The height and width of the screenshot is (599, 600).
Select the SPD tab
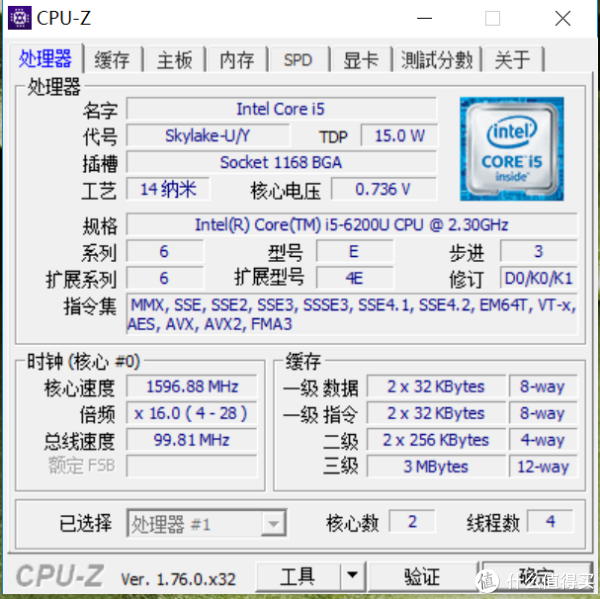298,60
